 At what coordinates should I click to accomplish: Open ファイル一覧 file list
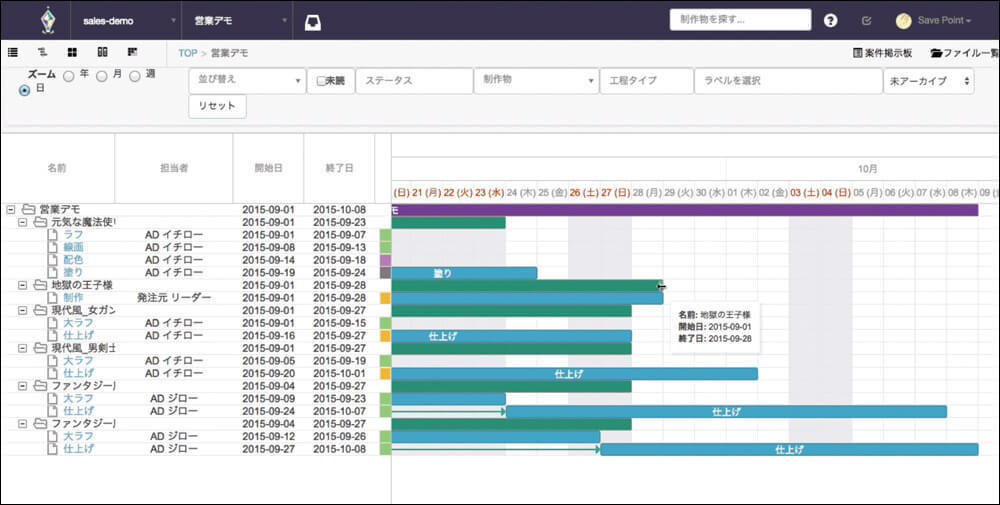(965, 53)
